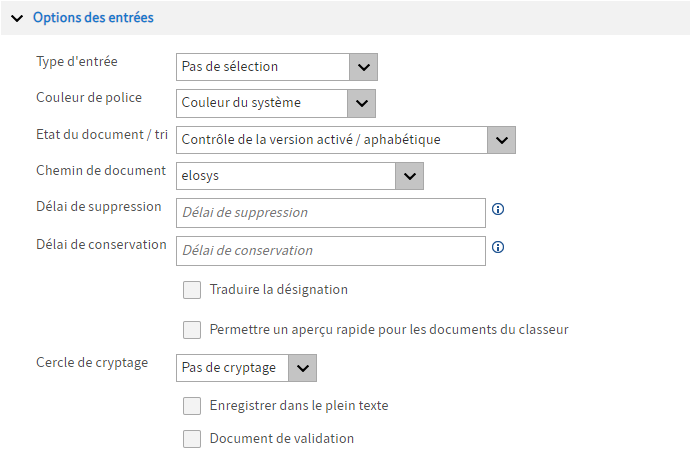The image size is (690, 460).
Task: Collapse the Options des entrées section chevron
Action: tap(17, 18)
